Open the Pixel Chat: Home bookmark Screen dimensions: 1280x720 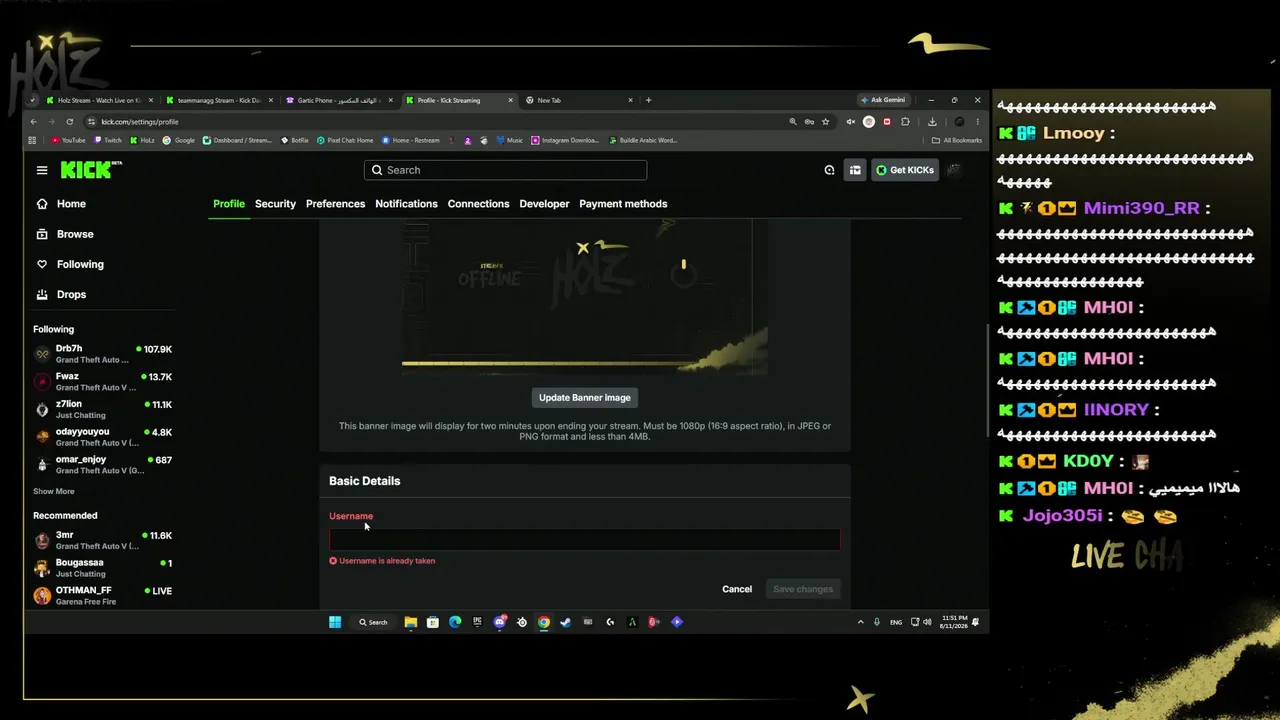coord(345,140)
